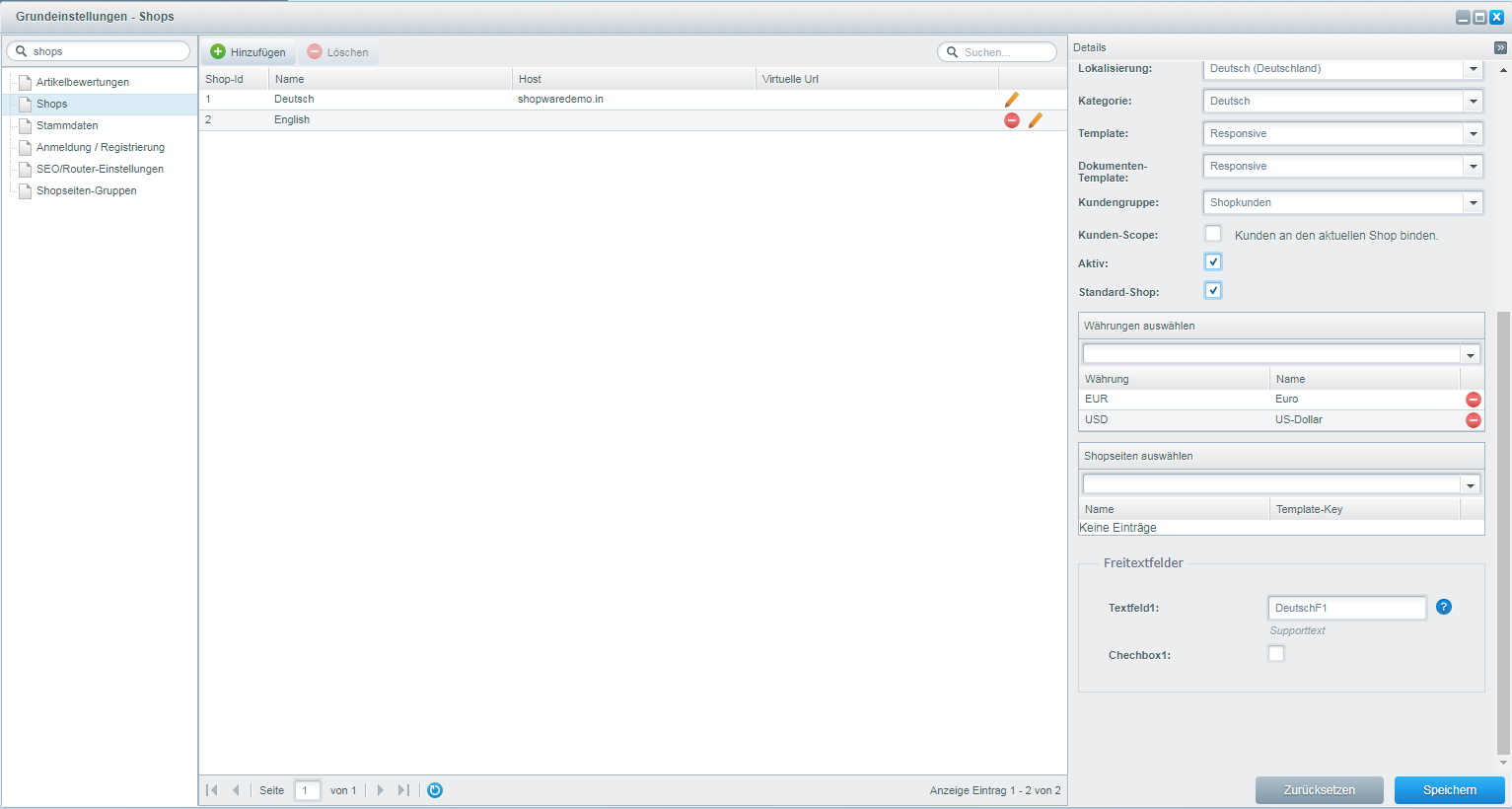Go to last page of shop list
The image size is (1512, 809).
coord(403,790)
